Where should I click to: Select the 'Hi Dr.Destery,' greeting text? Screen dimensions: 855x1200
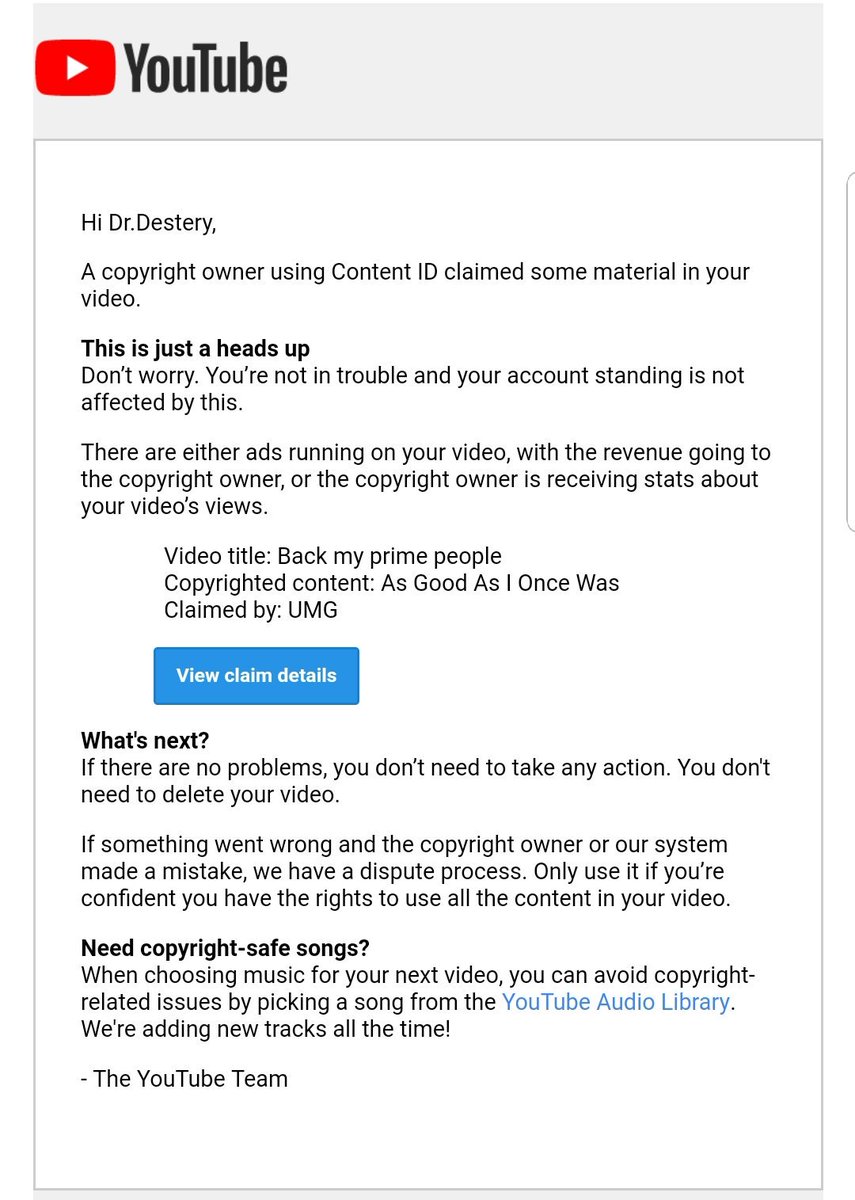(148, 222)
